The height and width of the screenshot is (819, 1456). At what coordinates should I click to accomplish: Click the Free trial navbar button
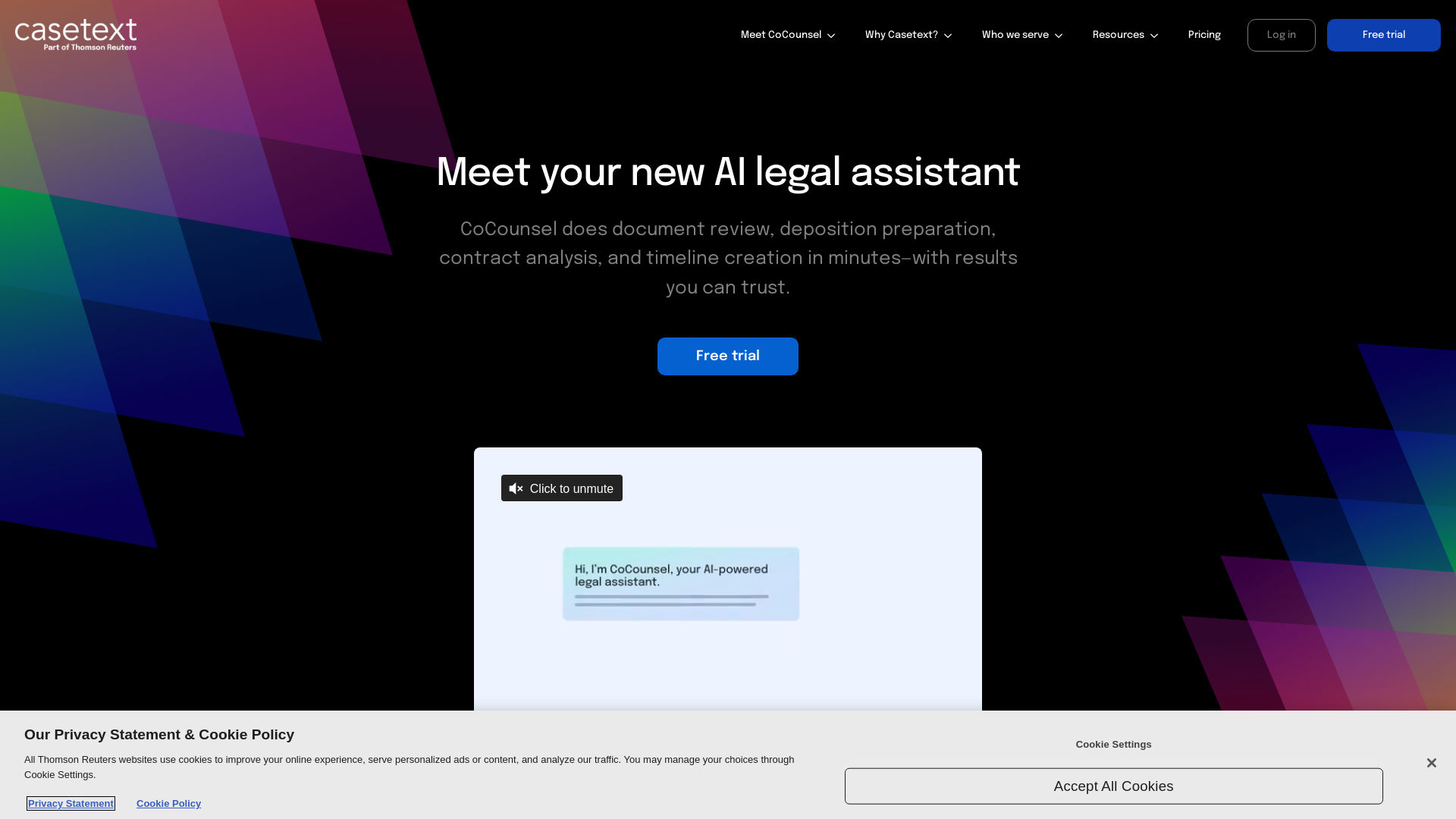pyautogui.click(x=1383, y=35)
